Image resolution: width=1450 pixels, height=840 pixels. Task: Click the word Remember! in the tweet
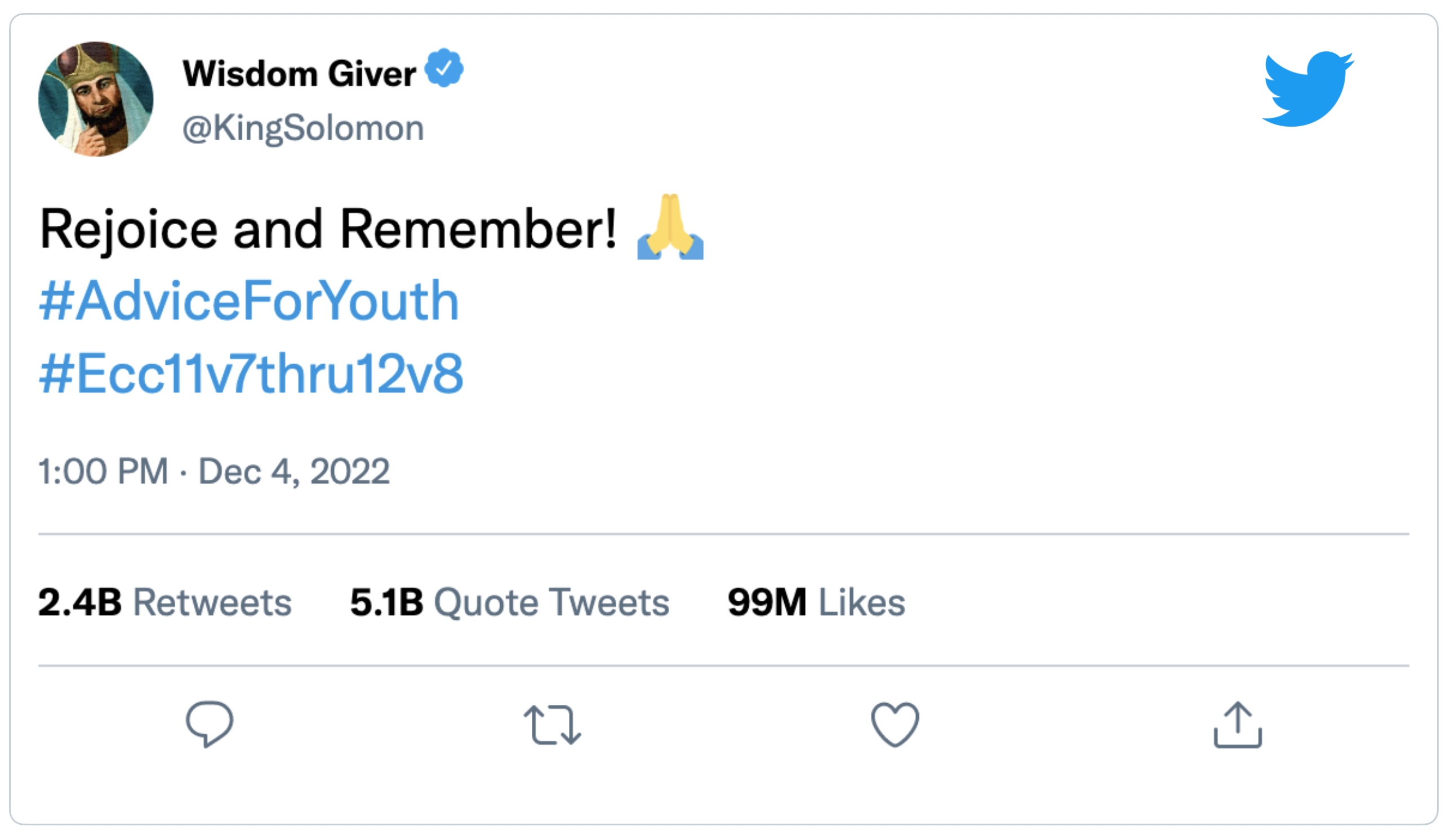coord(479,229)
